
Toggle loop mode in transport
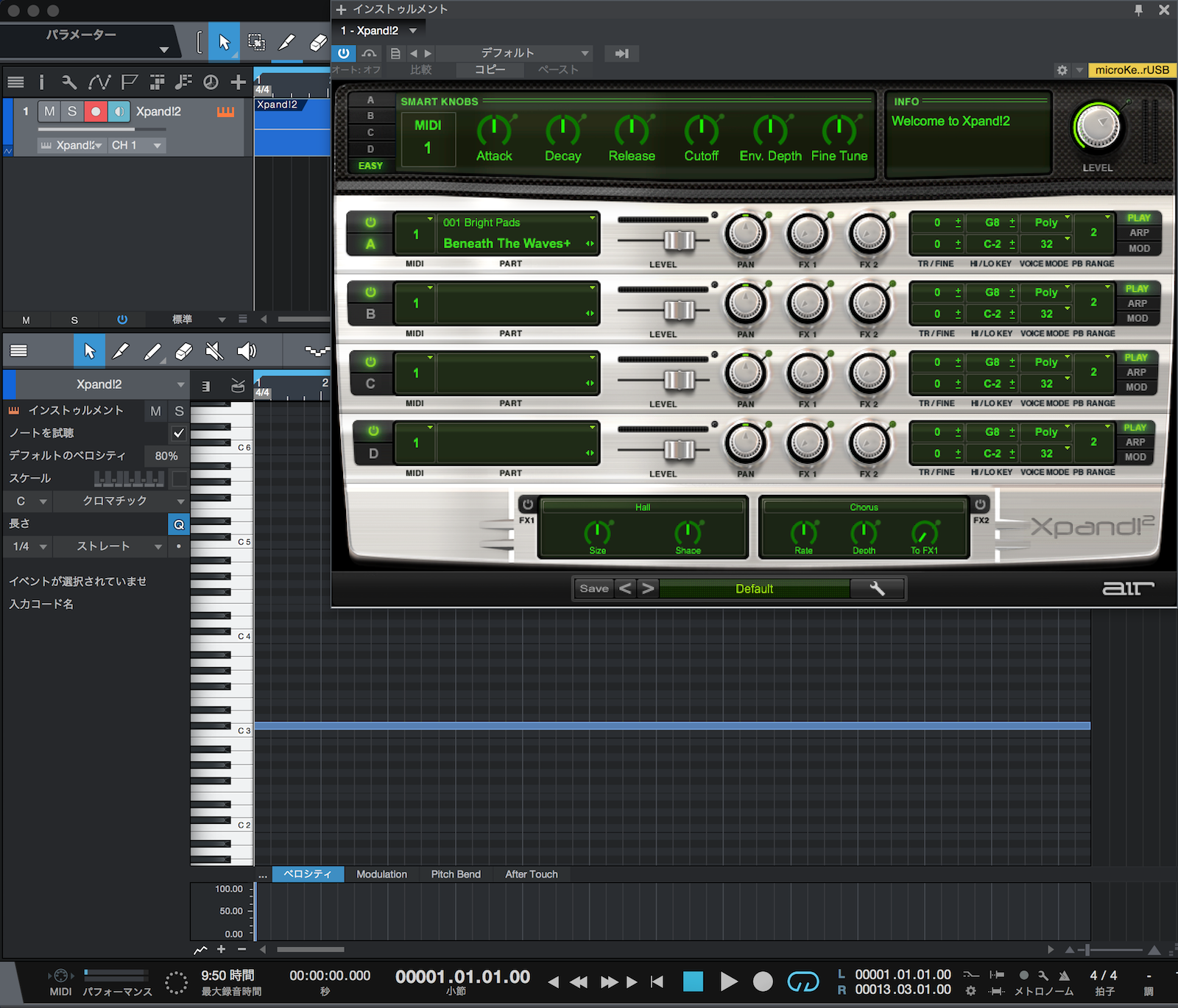803,981
